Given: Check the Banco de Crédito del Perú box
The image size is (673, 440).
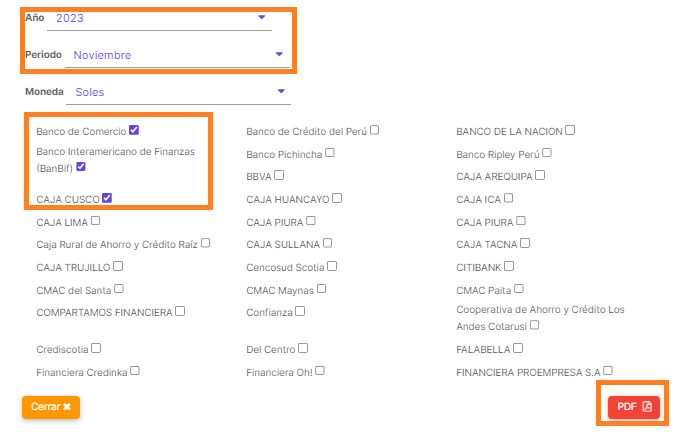Looking at the screenshot, I should pyautogui.click(x=374, y=130).
